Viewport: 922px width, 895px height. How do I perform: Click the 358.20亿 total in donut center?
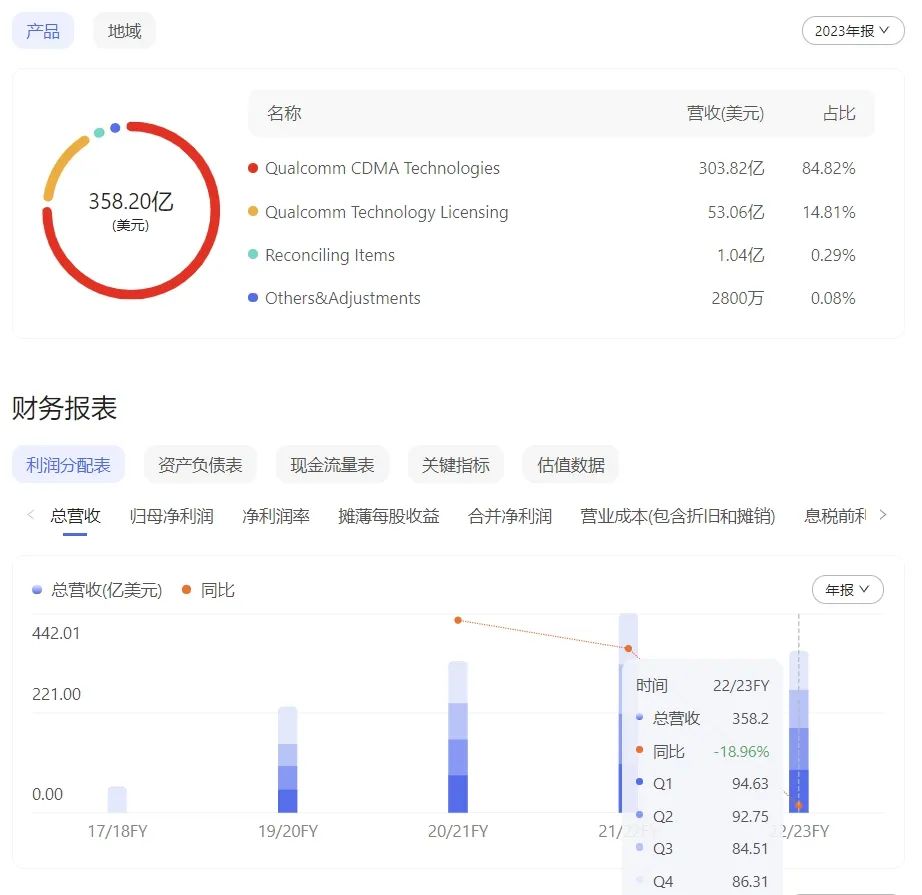(131, 201)
